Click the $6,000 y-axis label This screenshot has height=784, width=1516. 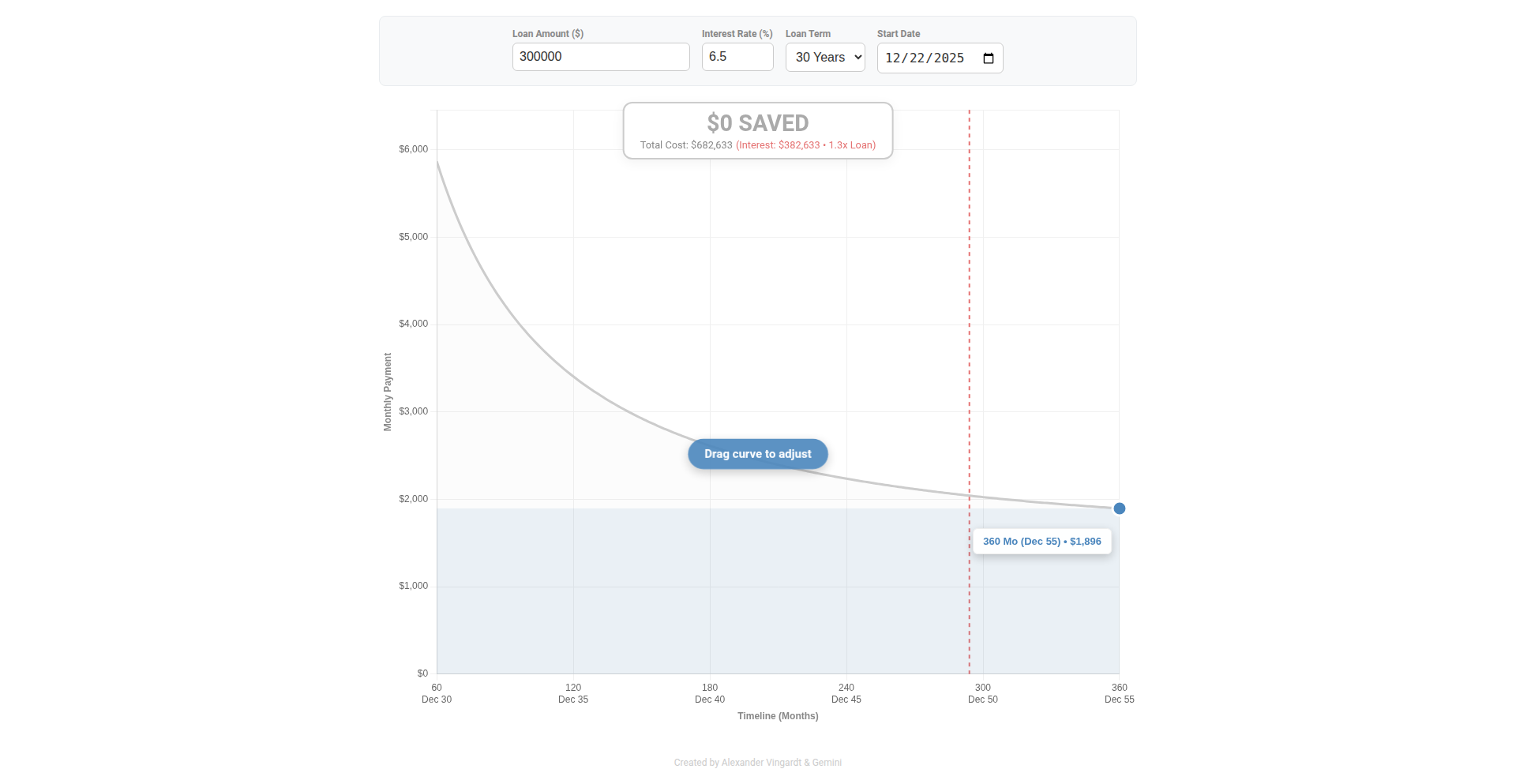tap(413, 149)
